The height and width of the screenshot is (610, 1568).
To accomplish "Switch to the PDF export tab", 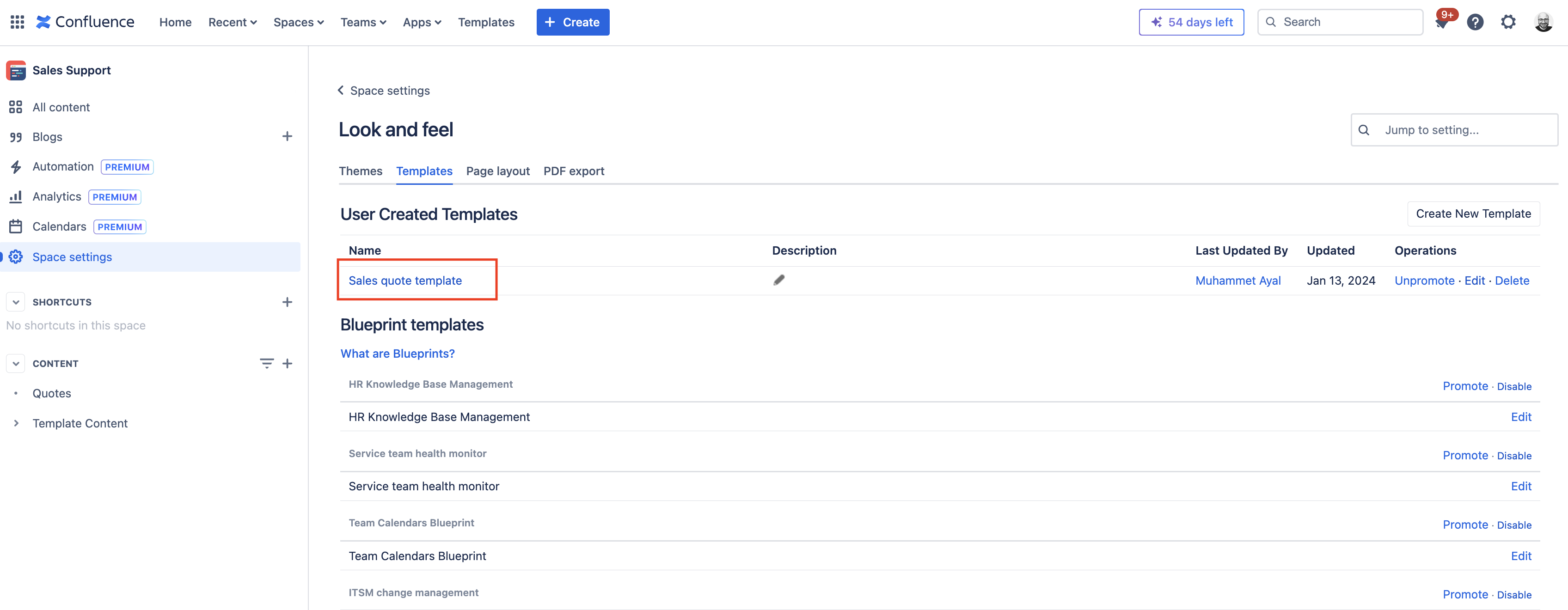I will [x=573, y=171].
